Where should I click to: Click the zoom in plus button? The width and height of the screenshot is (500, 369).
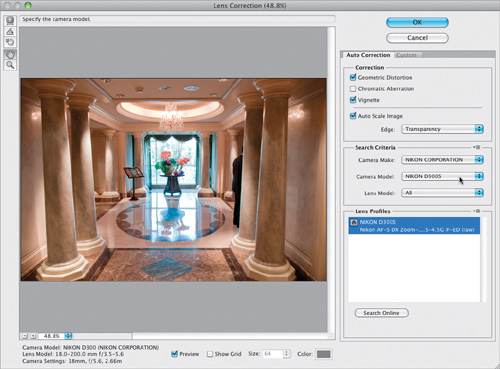click(33, 336)
